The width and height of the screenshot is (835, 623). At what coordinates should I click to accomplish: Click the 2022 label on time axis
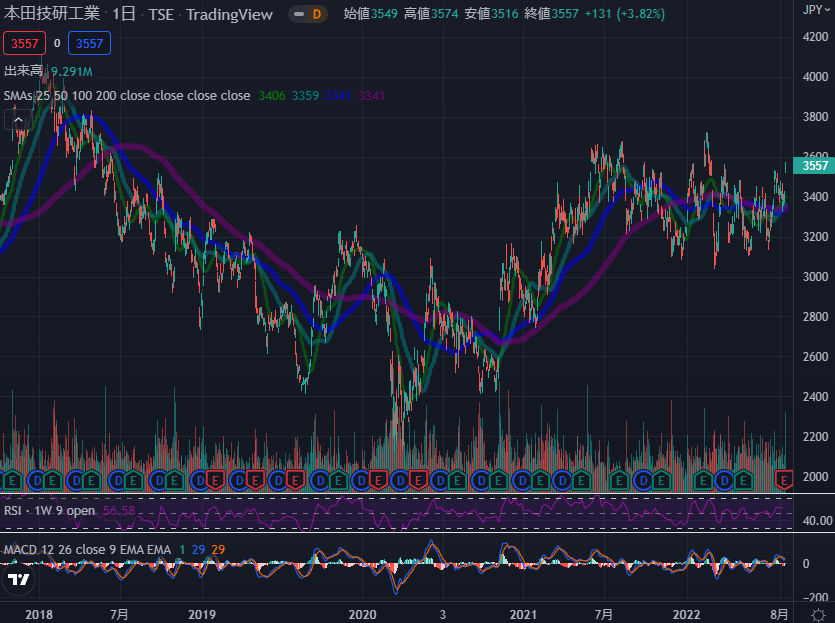click(x=685, y=613)
